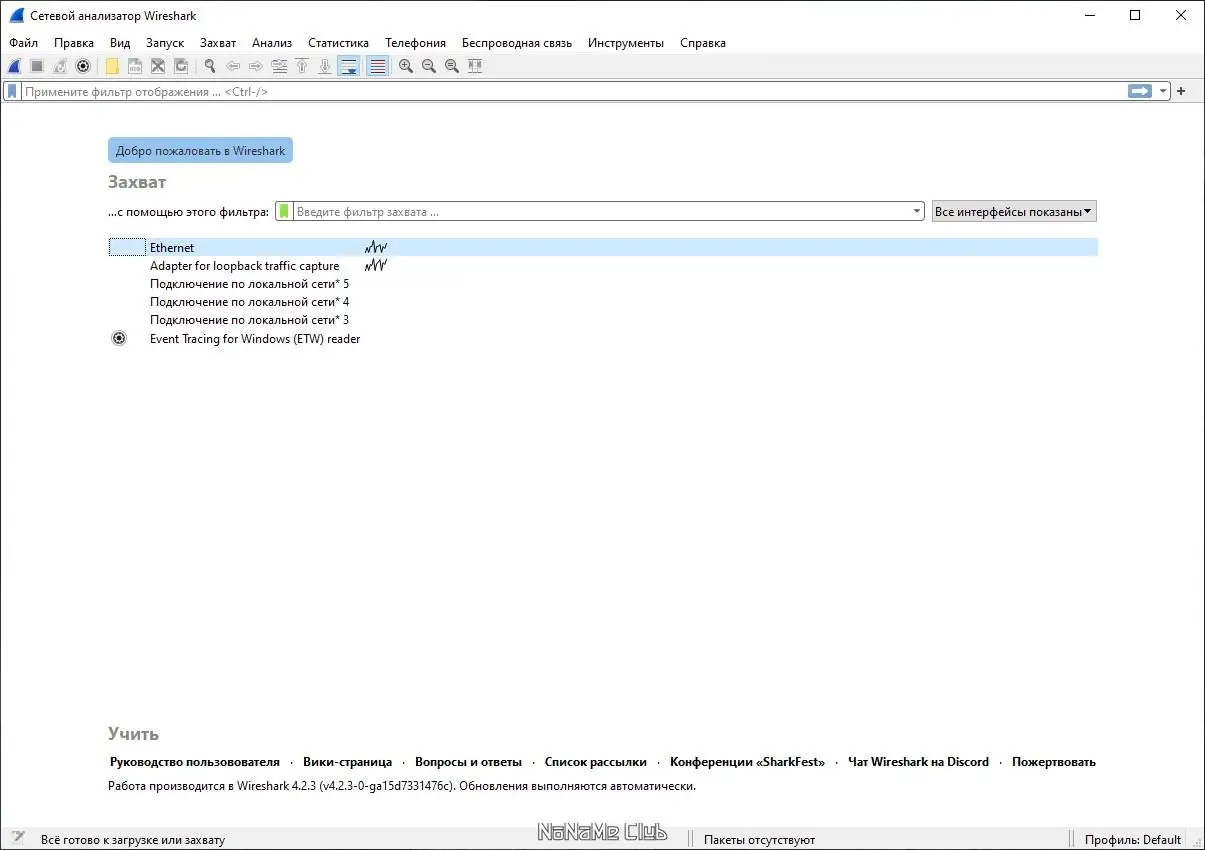Image resolution: width=1205 pixels, height=850 pixels.
Task: Click the find packet magnifier icon
Action: [x=210, y=66]
